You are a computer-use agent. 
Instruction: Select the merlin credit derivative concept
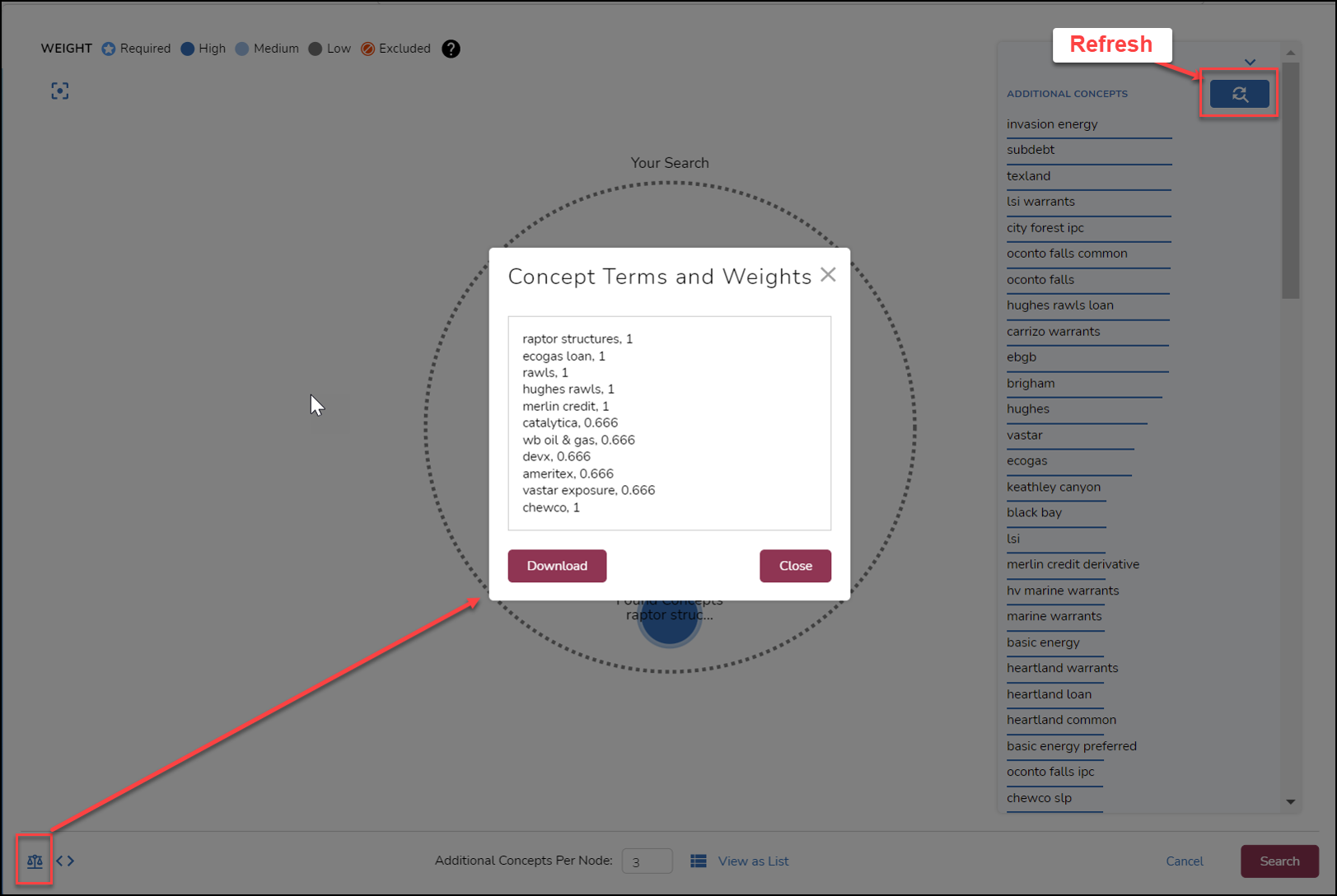[1073, 565]
